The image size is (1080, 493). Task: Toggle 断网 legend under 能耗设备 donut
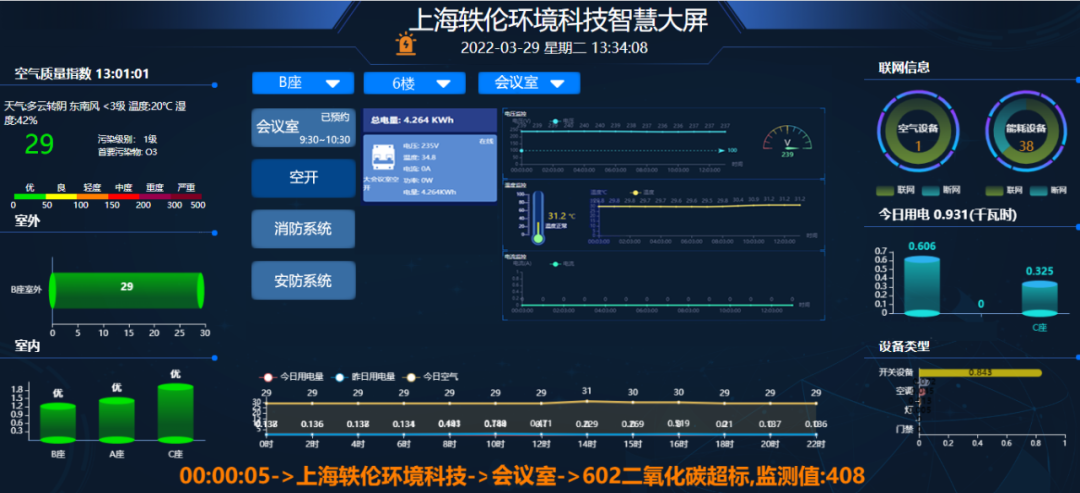pyautogui.click(x=1049, y=190)
